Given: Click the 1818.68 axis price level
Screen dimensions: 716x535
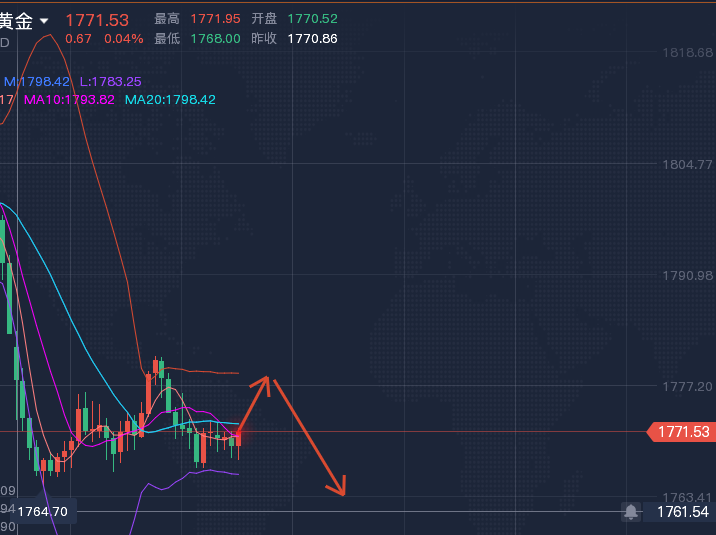Looking at the screenshot, I should click(x=687, y=53).
